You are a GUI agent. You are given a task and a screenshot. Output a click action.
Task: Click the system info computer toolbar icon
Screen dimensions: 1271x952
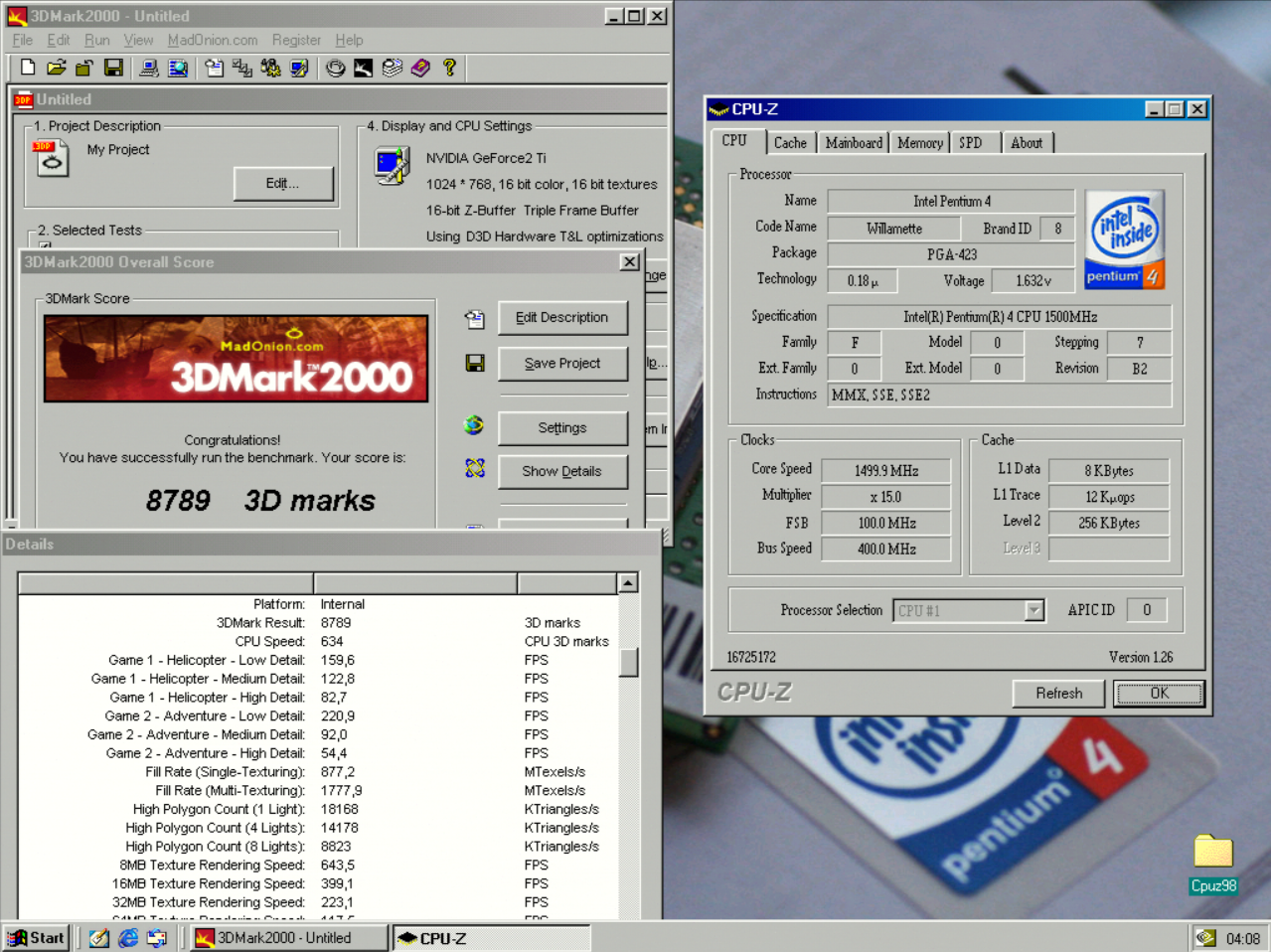(149, 68)
